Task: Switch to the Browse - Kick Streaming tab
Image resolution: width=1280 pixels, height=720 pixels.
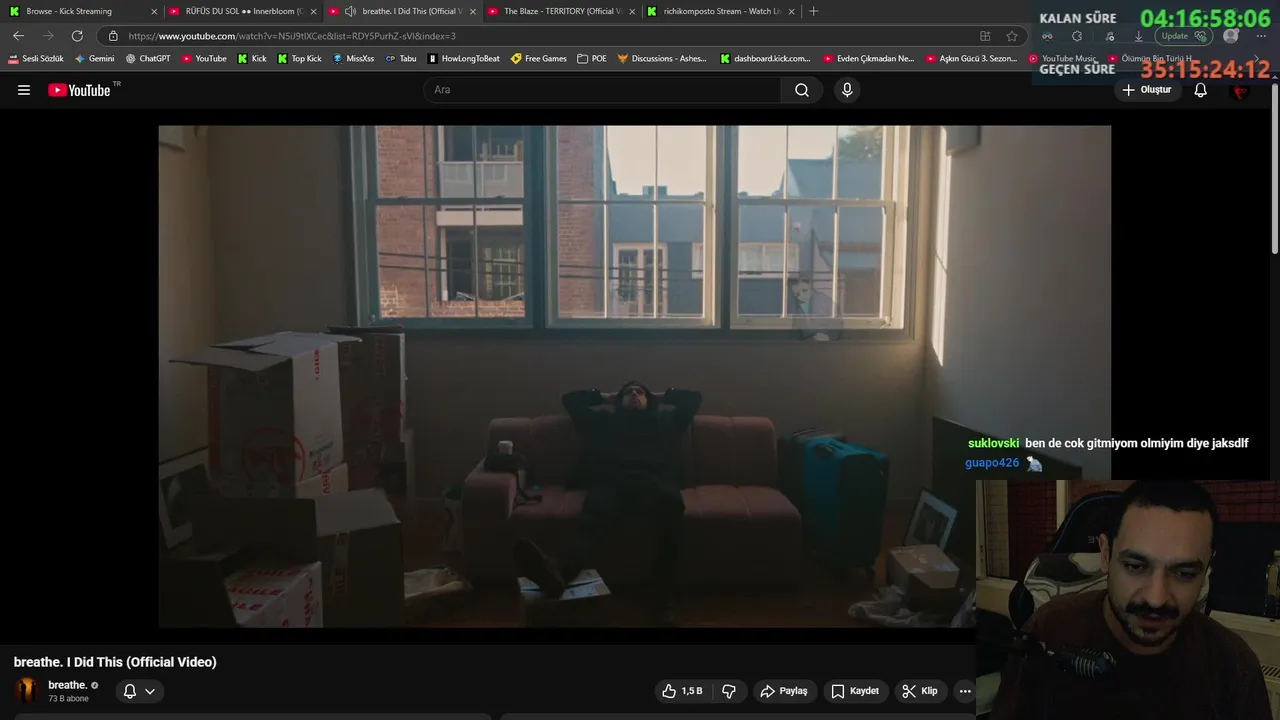Action: (80, 11)
